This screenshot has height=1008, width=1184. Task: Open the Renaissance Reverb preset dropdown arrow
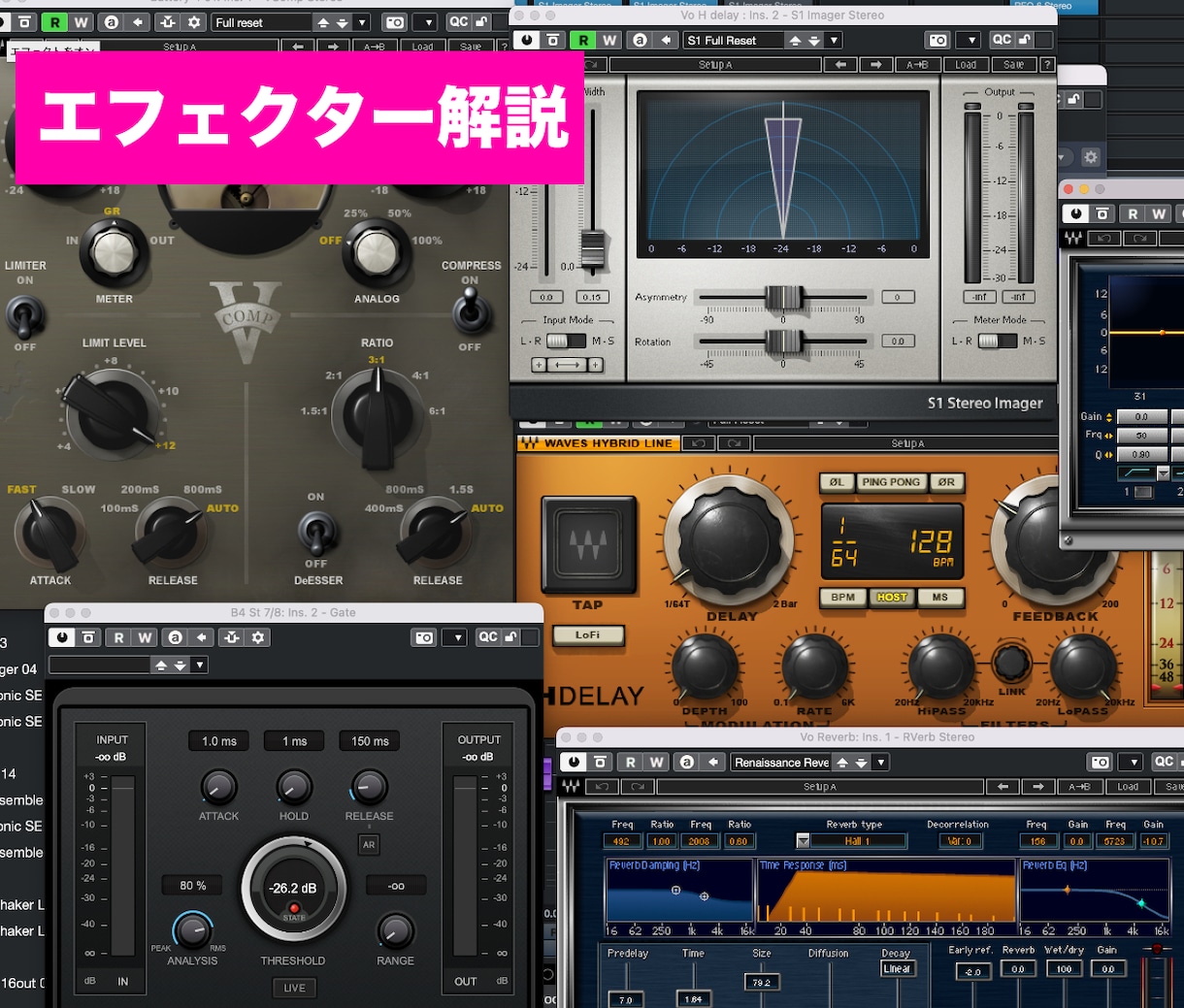[x=880, y=762]
